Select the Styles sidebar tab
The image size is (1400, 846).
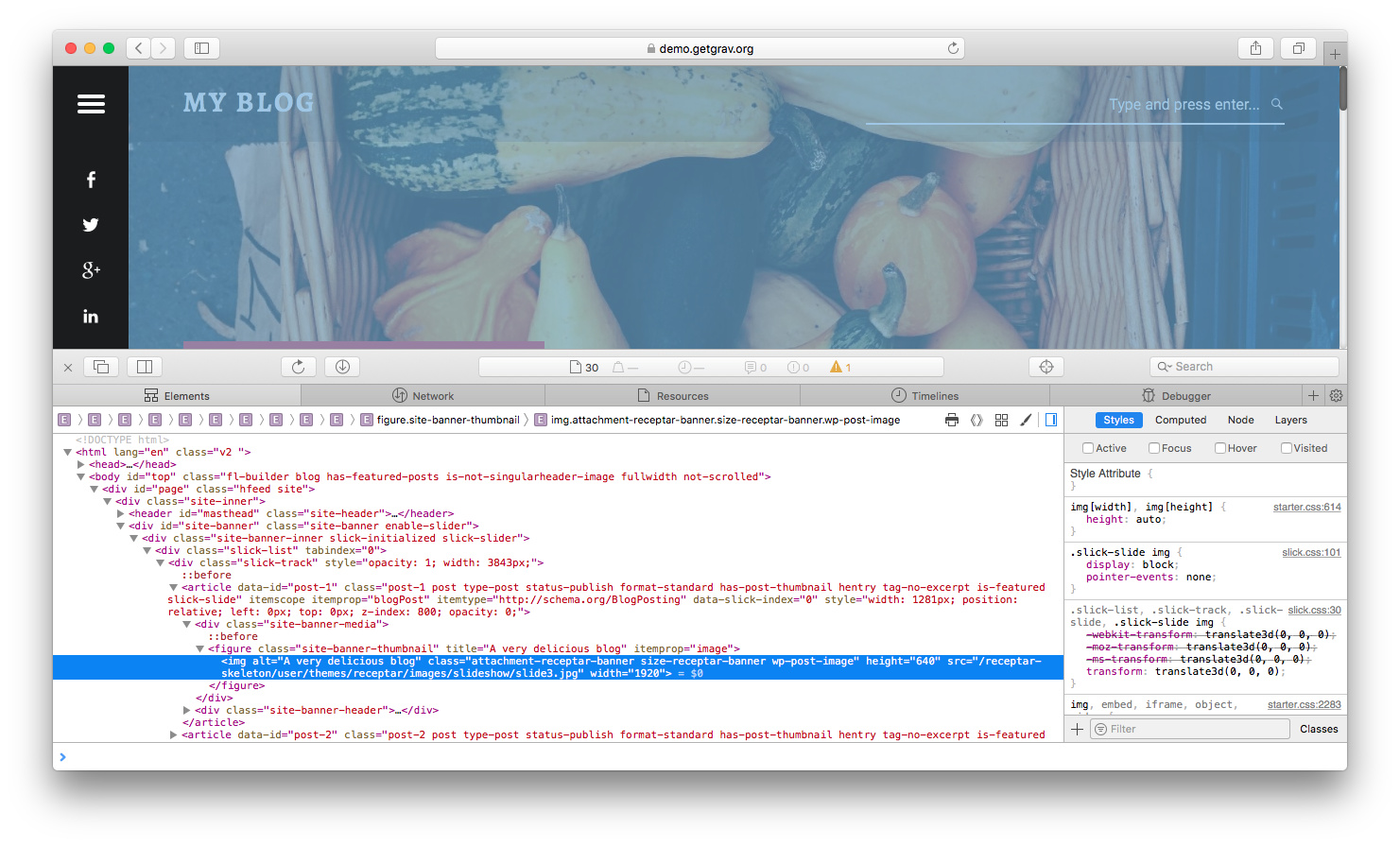tap(1118, 420)
